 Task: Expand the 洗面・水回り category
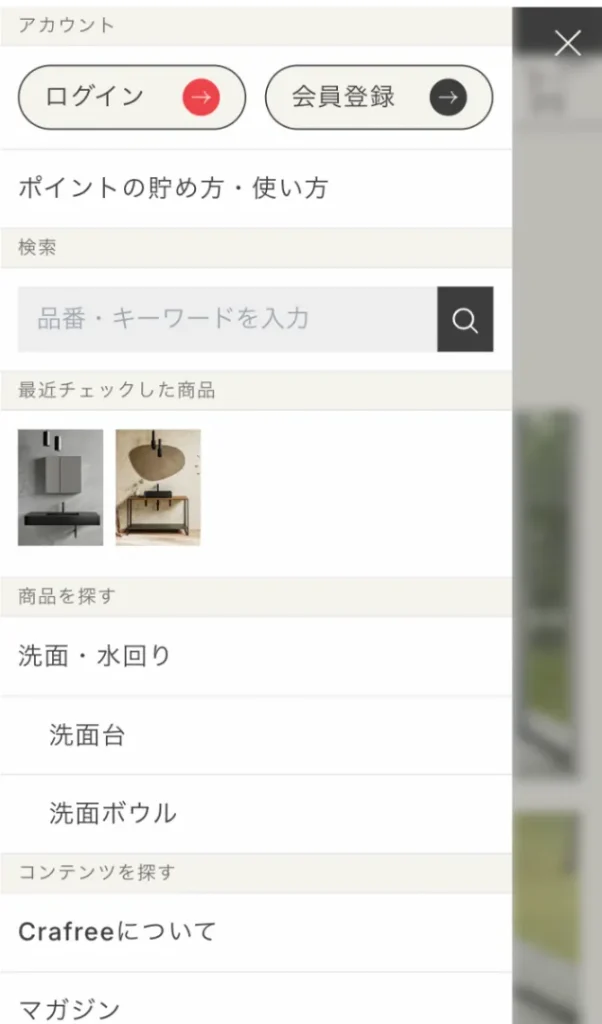tap(256, 656)
